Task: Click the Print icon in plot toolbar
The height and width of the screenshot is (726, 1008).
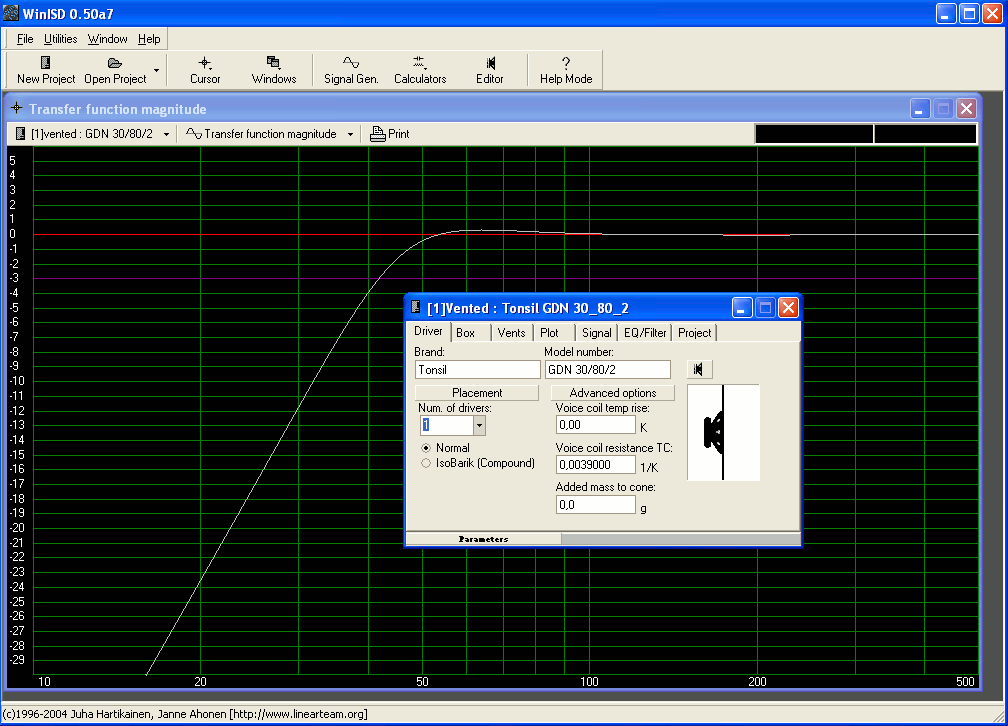Action: [378, 134]
